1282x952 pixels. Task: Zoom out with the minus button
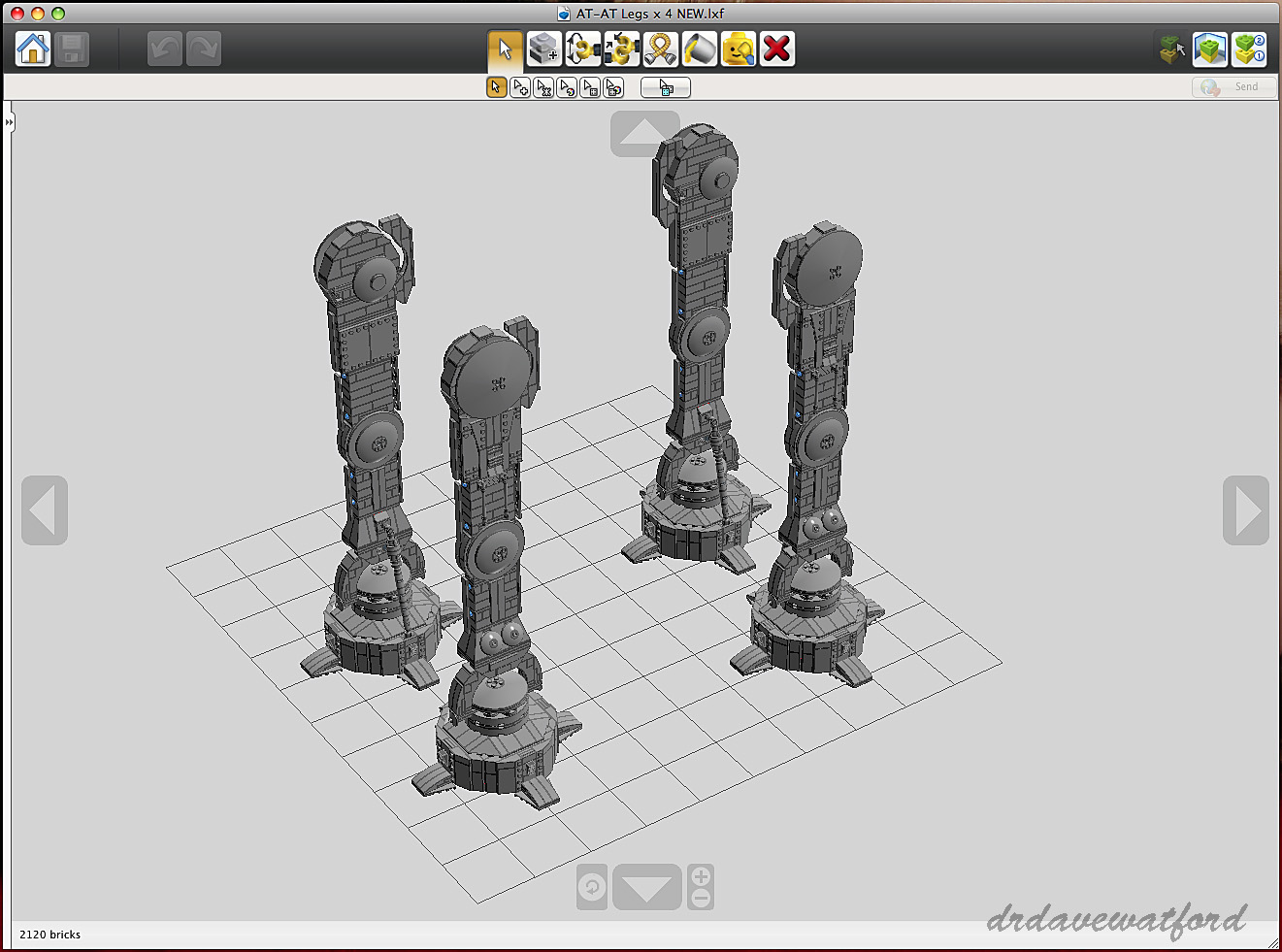(701, 899)
